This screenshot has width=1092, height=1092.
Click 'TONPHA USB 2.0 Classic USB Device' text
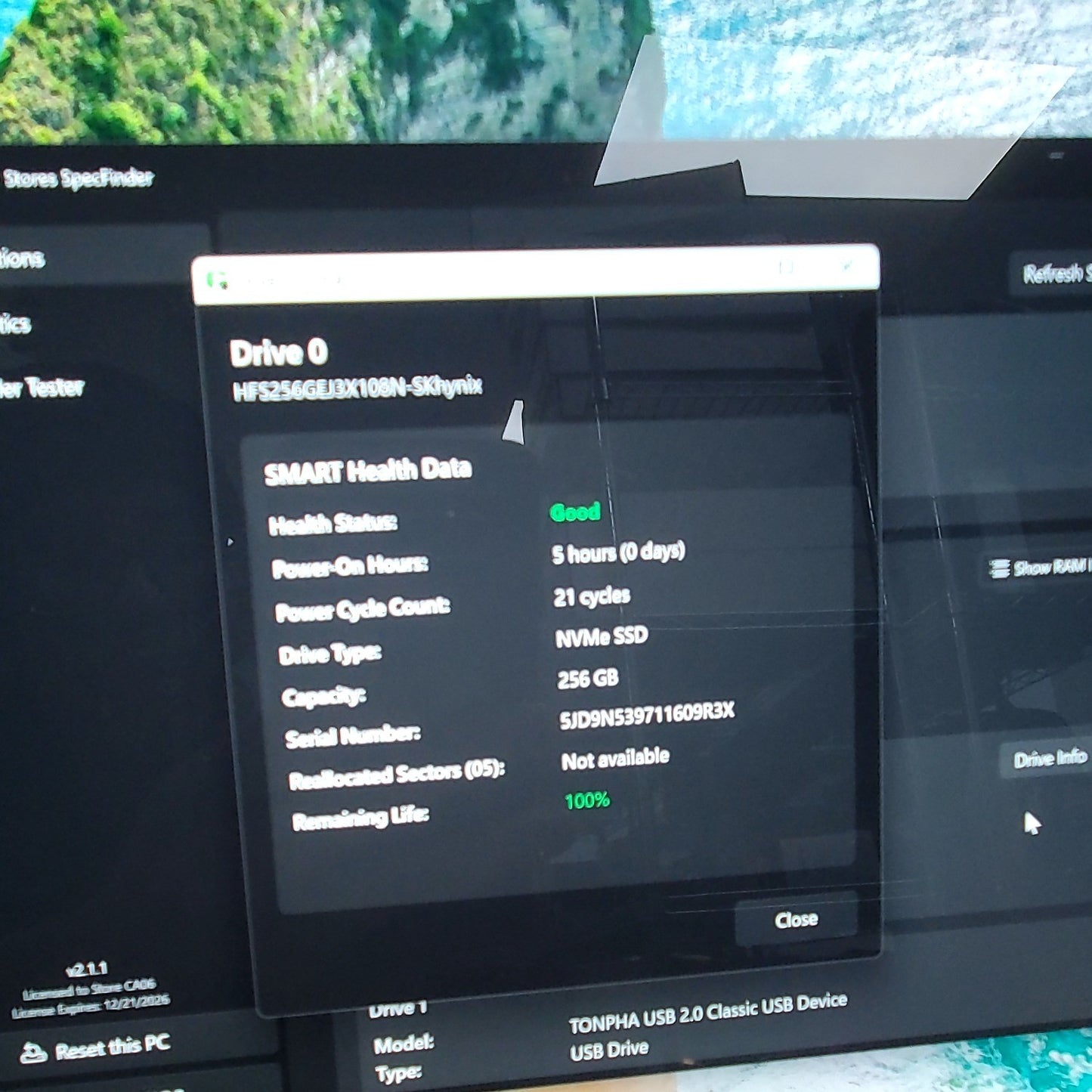coord(708,1012)
